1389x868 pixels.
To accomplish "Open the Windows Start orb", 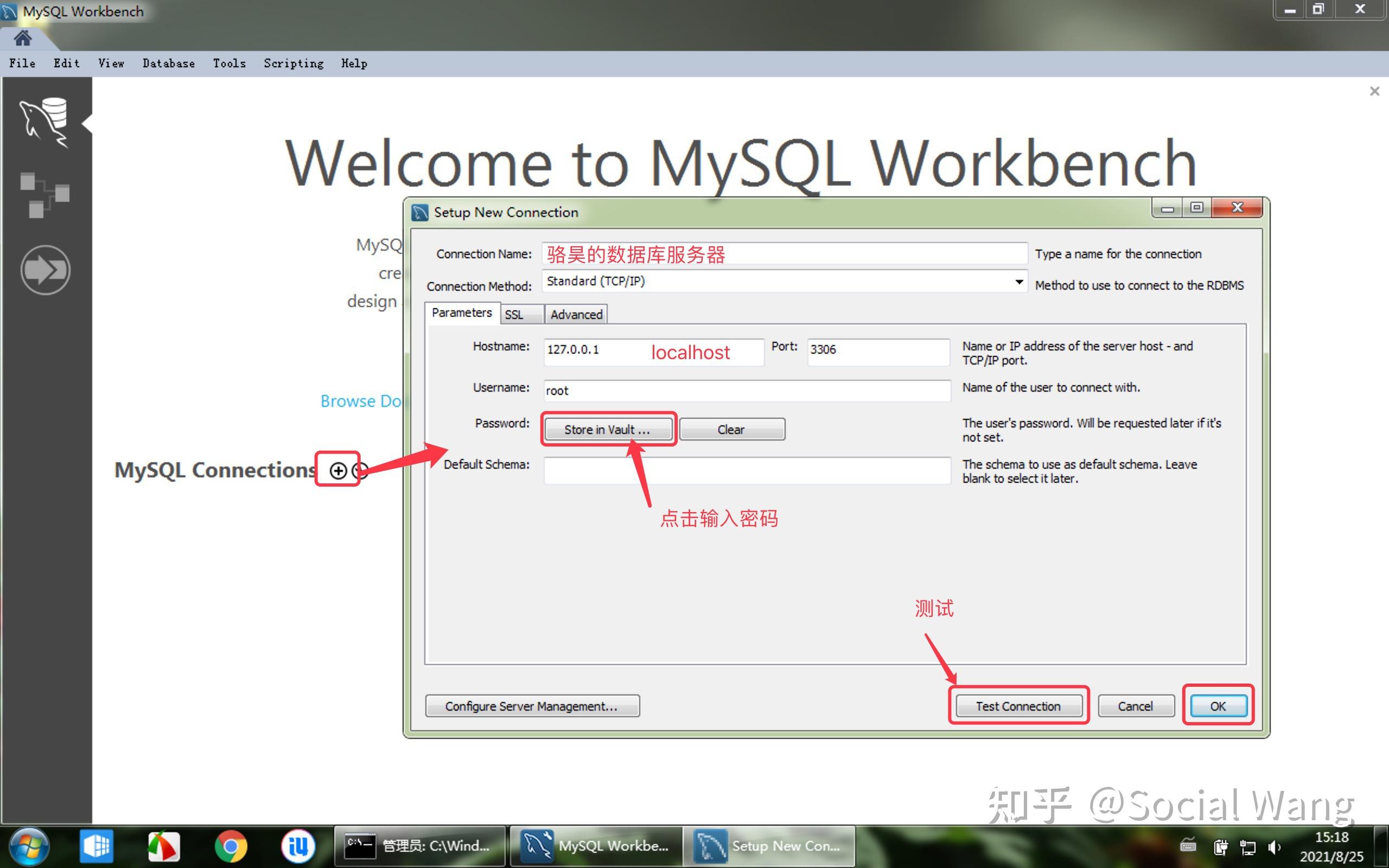I will point(29,846).
